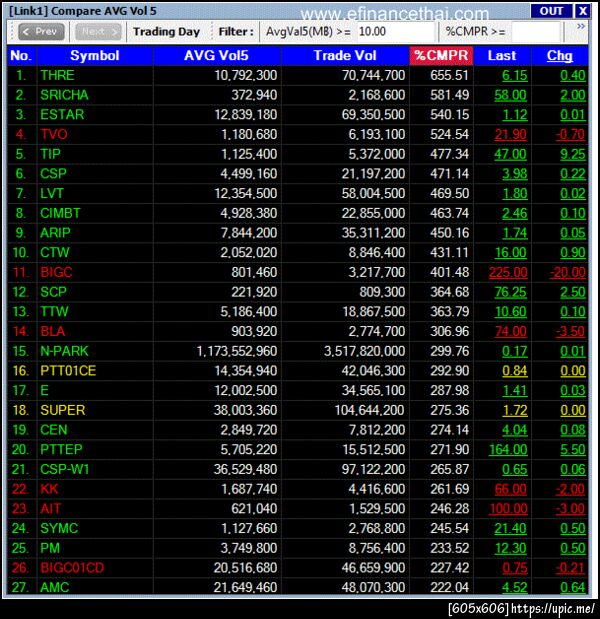
Task: Select the CEN symbol
Action: coord(54,430)
